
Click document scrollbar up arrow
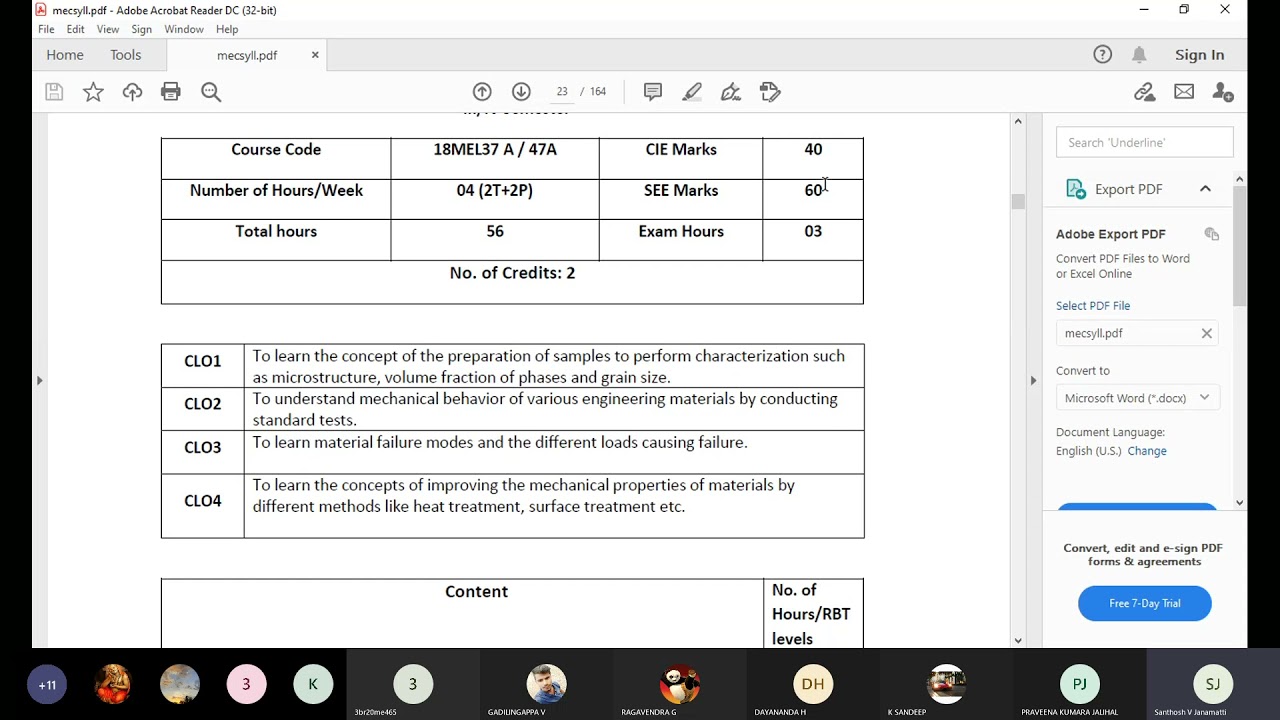pos(1018,121)
